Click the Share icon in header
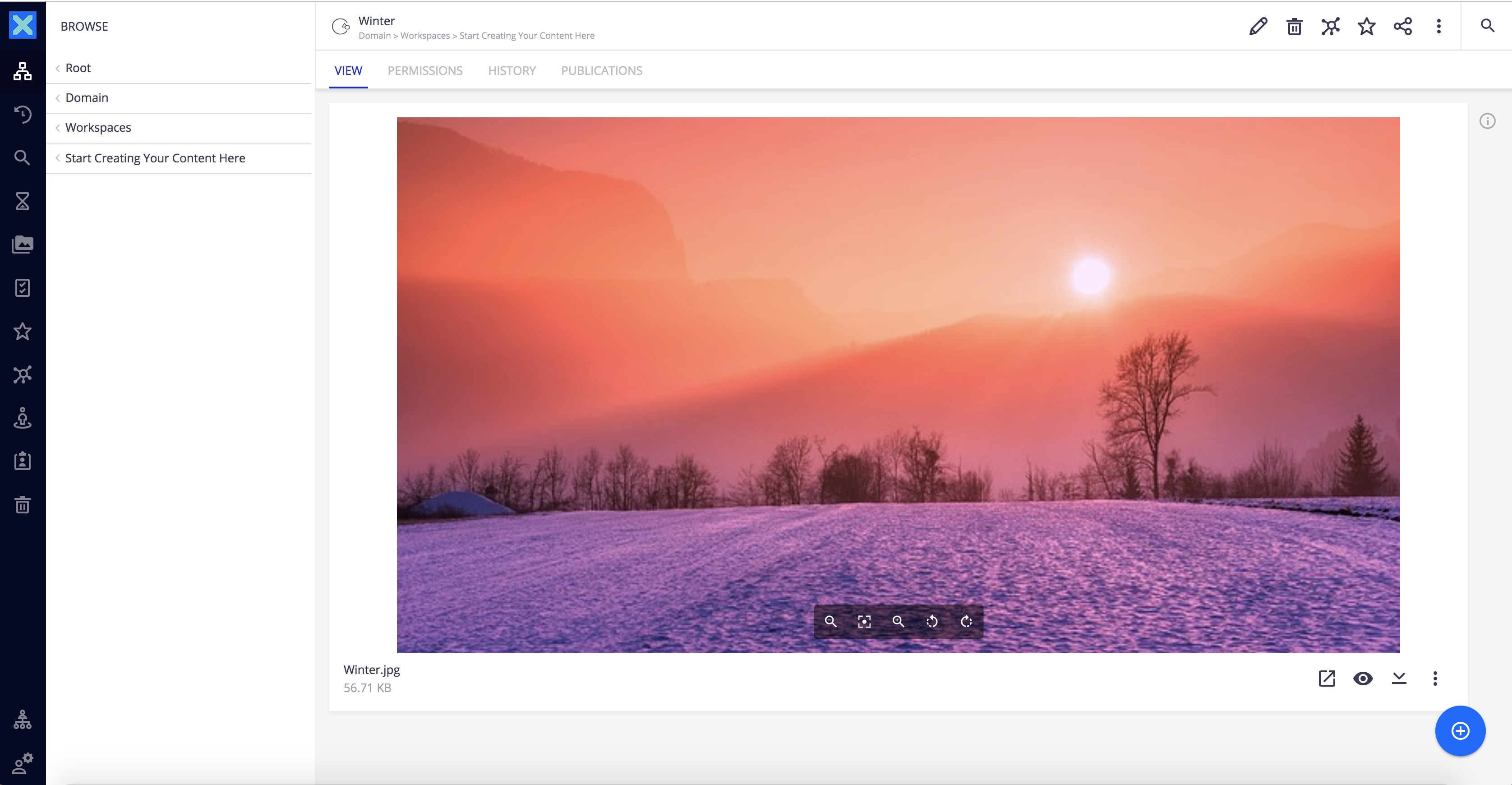This screenshot has height=785, width=1512. click(x=1403, y=27)
